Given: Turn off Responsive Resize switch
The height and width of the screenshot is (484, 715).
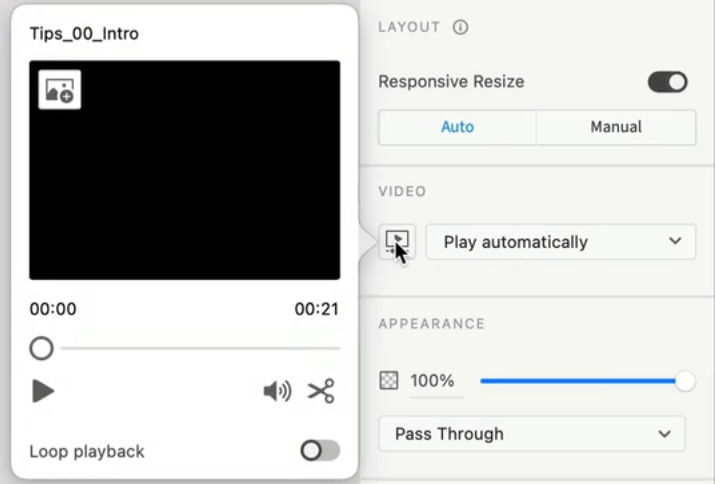Looking at the screenshot, I should (667, 82).
